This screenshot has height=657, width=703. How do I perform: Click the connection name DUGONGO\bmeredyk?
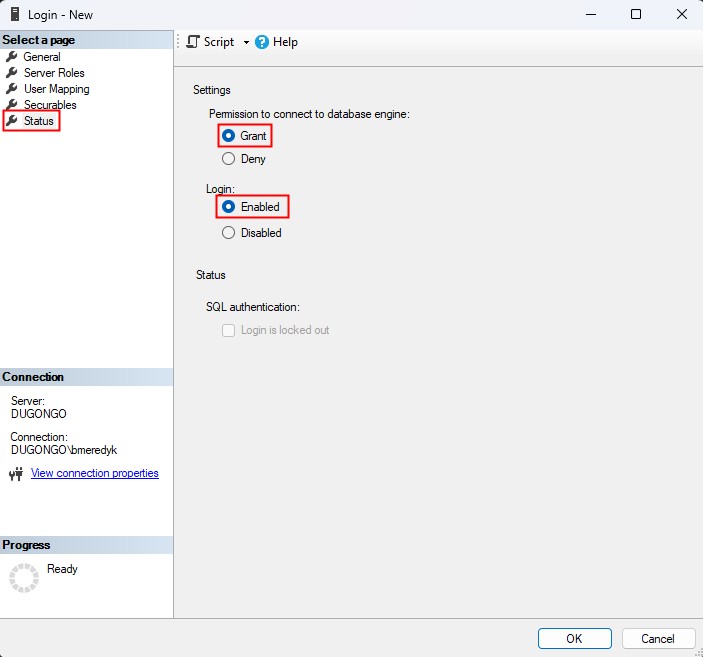[x=64, y=450]
